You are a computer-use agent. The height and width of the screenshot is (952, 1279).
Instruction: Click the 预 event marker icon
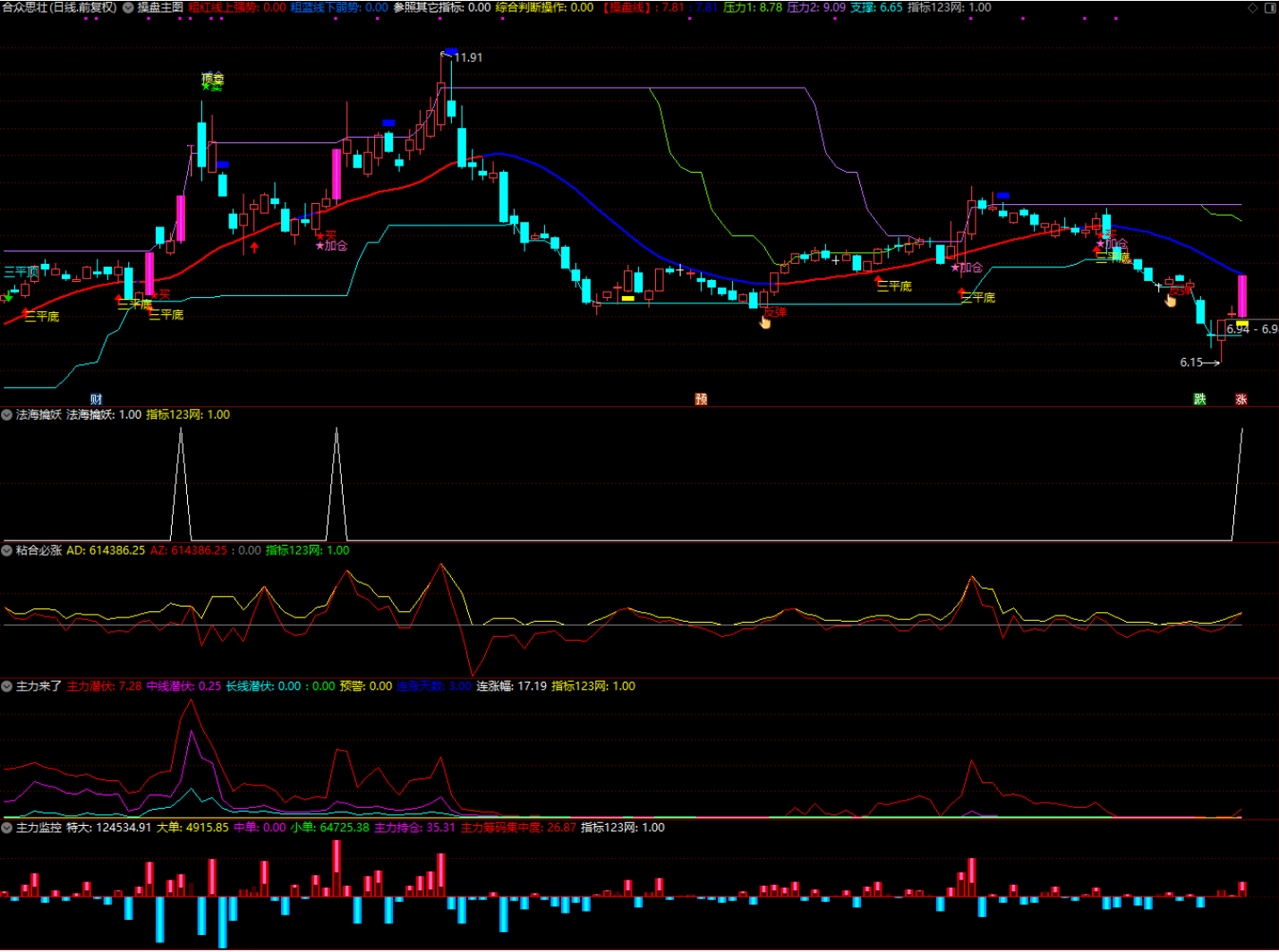coord(701,399)
